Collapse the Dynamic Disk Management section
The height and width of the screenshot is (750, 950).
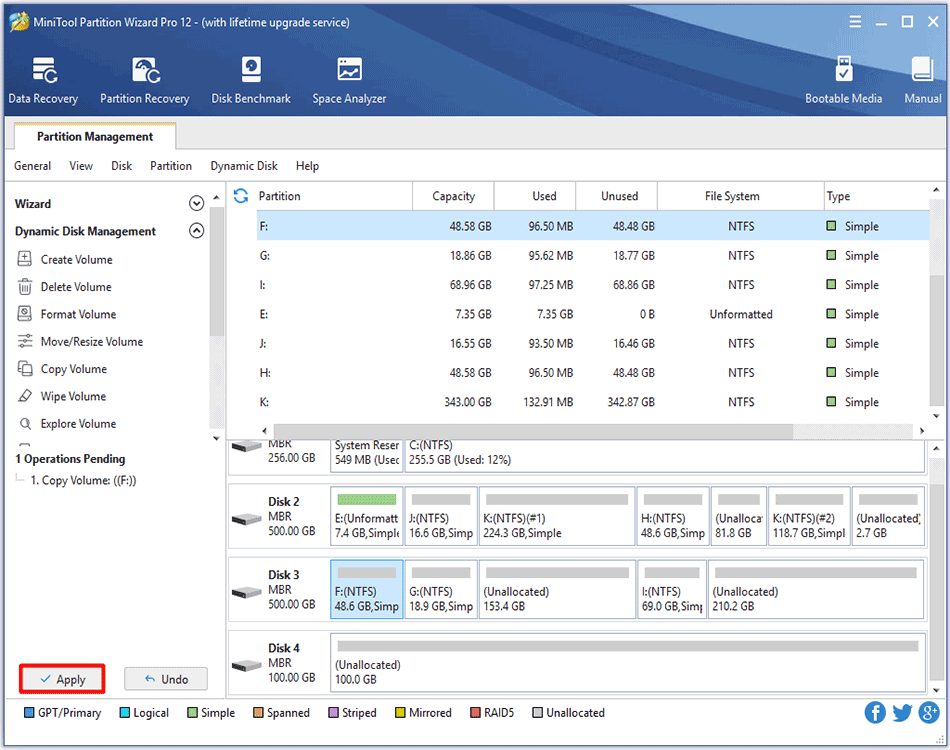tap(196, 231)
